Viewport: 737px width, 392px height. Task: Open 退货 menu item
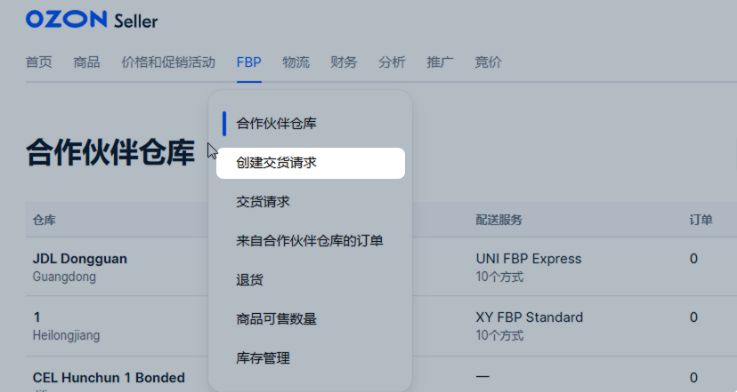point(250,280)
